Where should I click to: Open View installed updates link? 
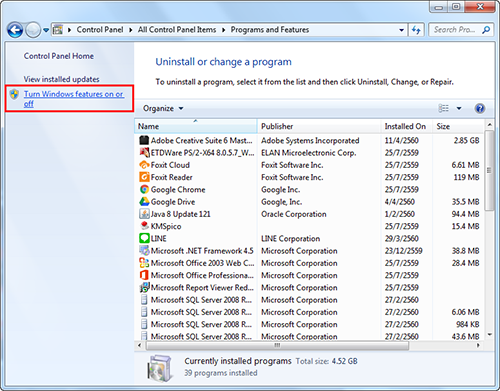click(x=62, y=79)
